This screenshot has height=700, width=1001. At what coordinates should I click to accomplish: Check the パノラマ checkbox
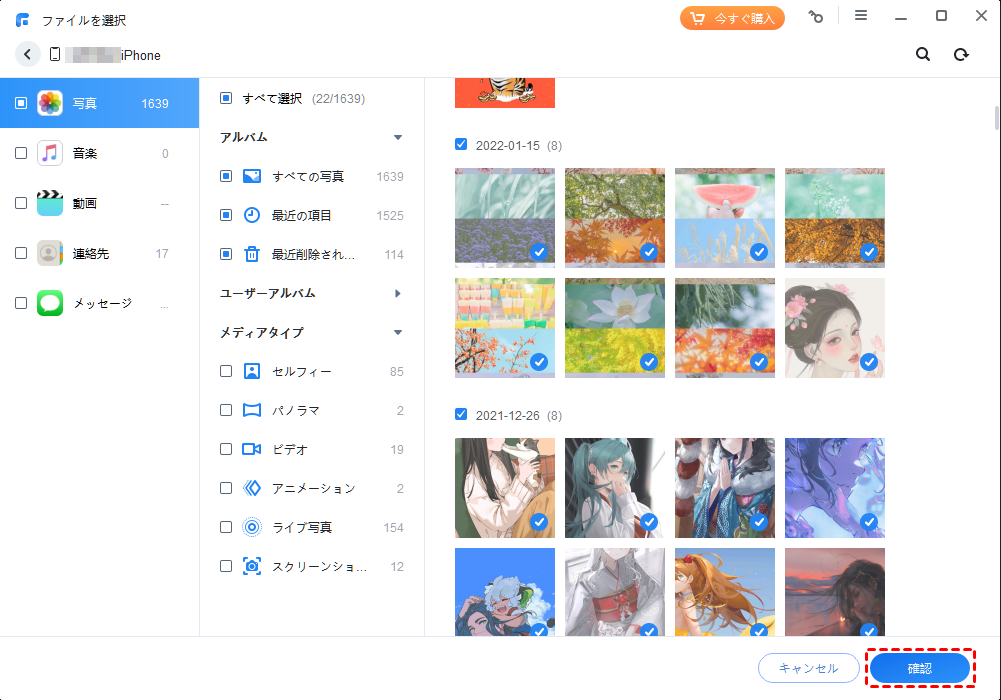226,410
